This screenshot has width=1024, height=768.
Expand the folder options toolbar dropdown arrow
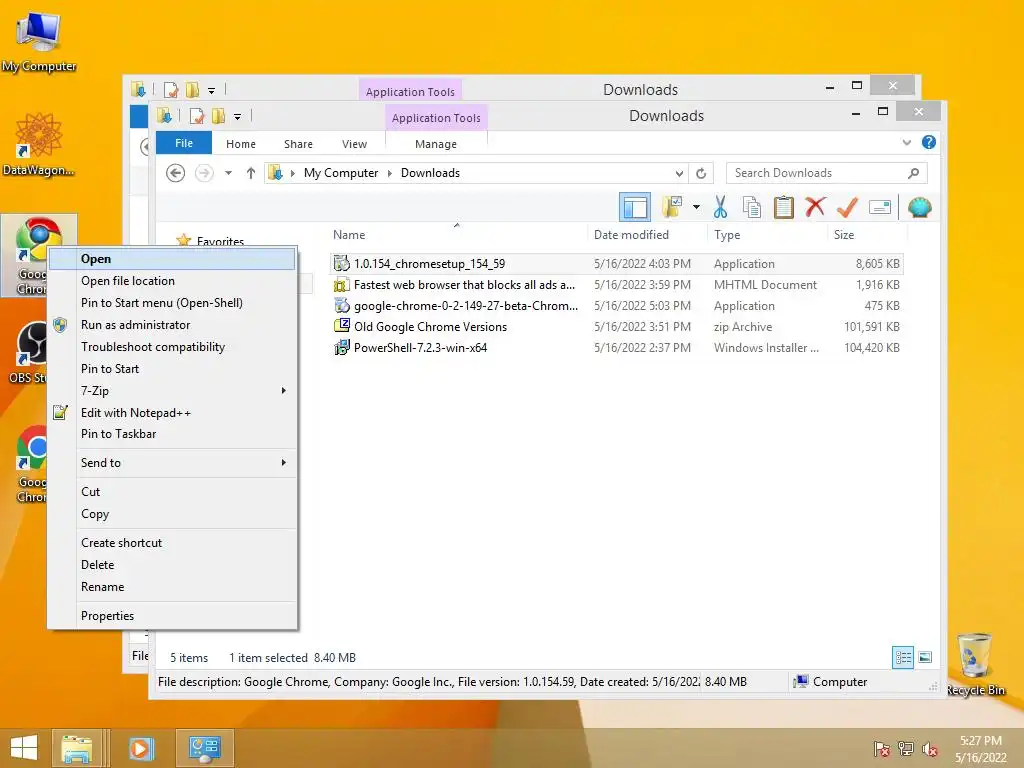tap(696, 208)
